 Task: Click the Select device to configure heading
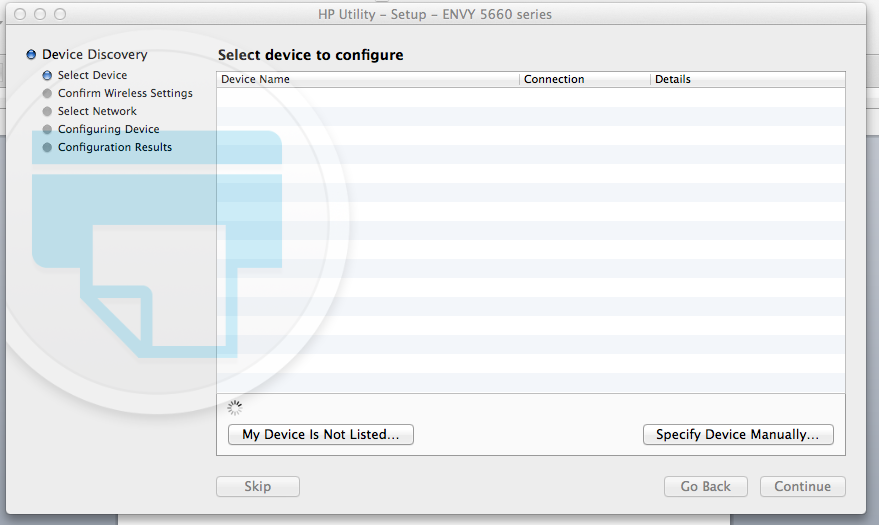click(311, 55)
